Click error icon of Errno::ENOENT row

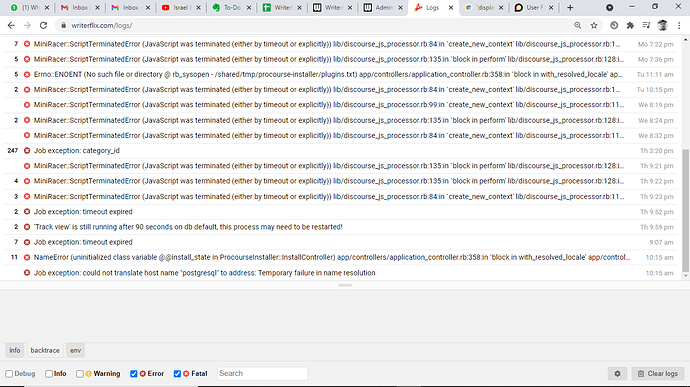pyautogui.click(x=27, y=74)
